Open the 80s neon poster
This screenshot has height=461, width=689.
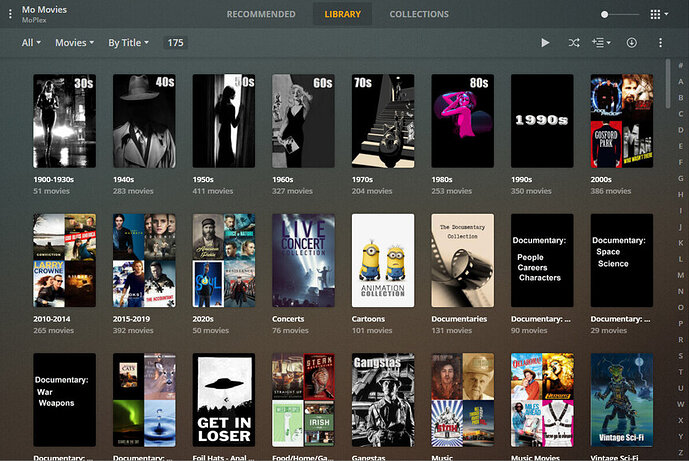(462, 121)
